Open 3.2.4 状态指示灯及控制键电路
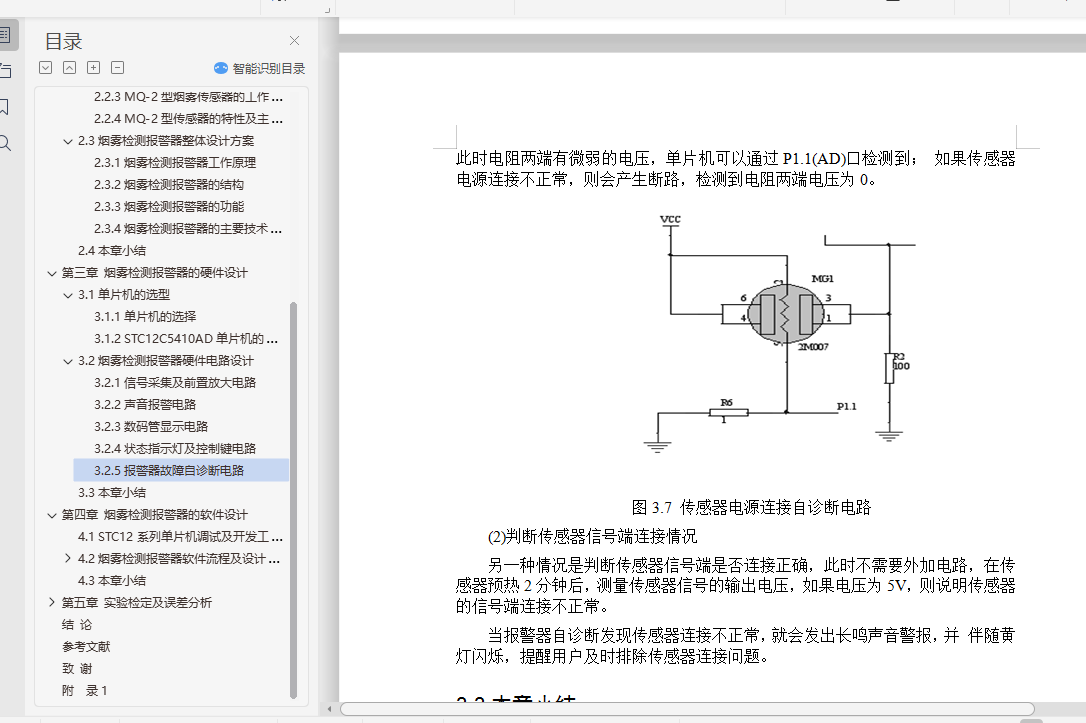 click(x=175, y=449)
